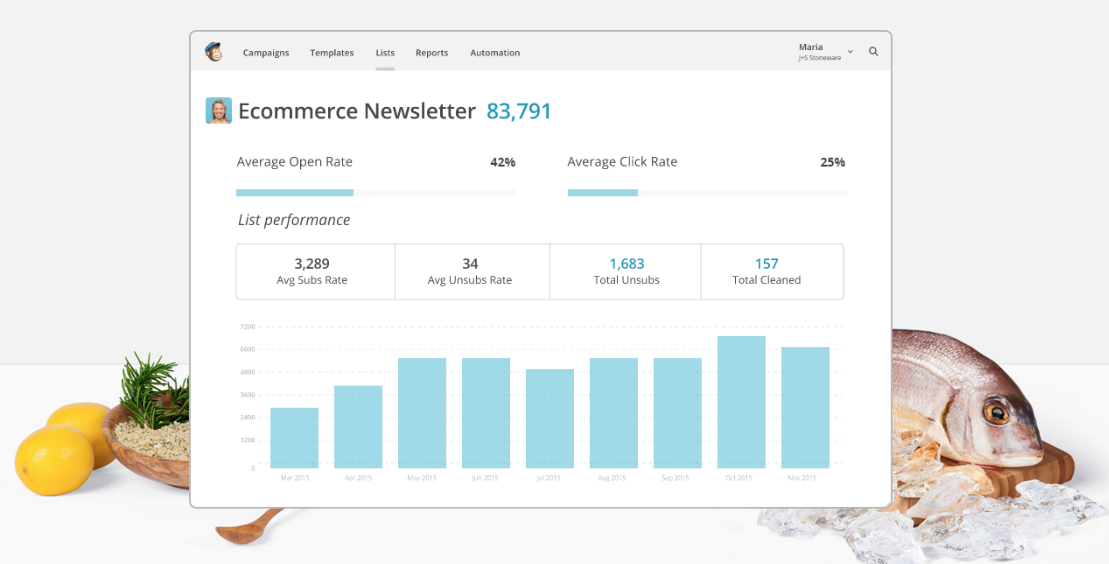Click the 3,289 Avg Subs Rate cell
Viewport: 1109px width, 564px height.
pos(315,272)
